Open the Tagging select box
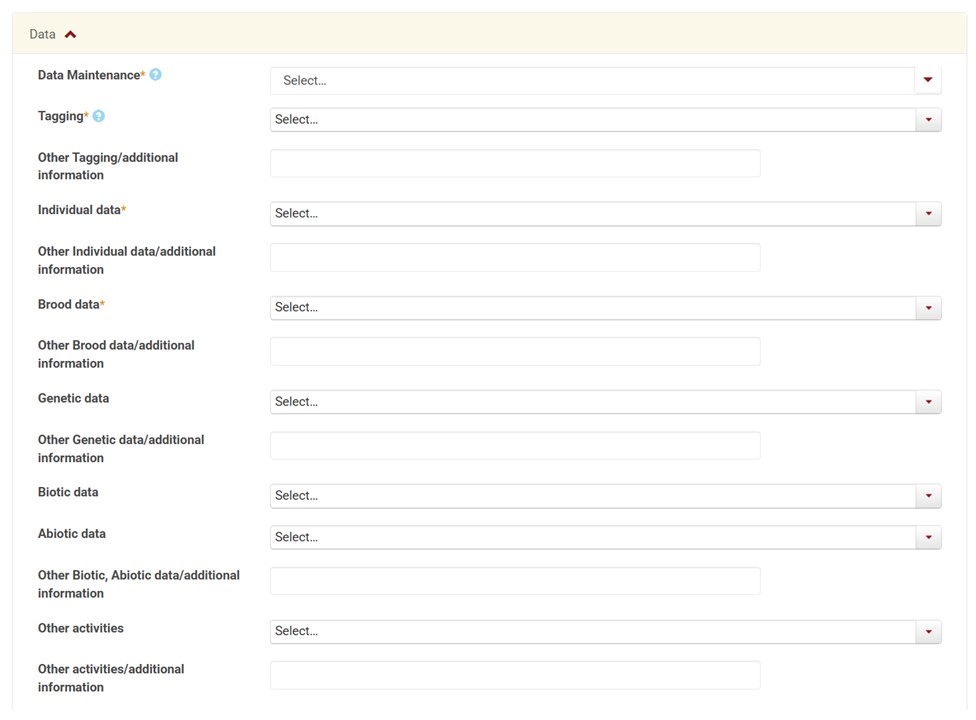 pos(592,120)
